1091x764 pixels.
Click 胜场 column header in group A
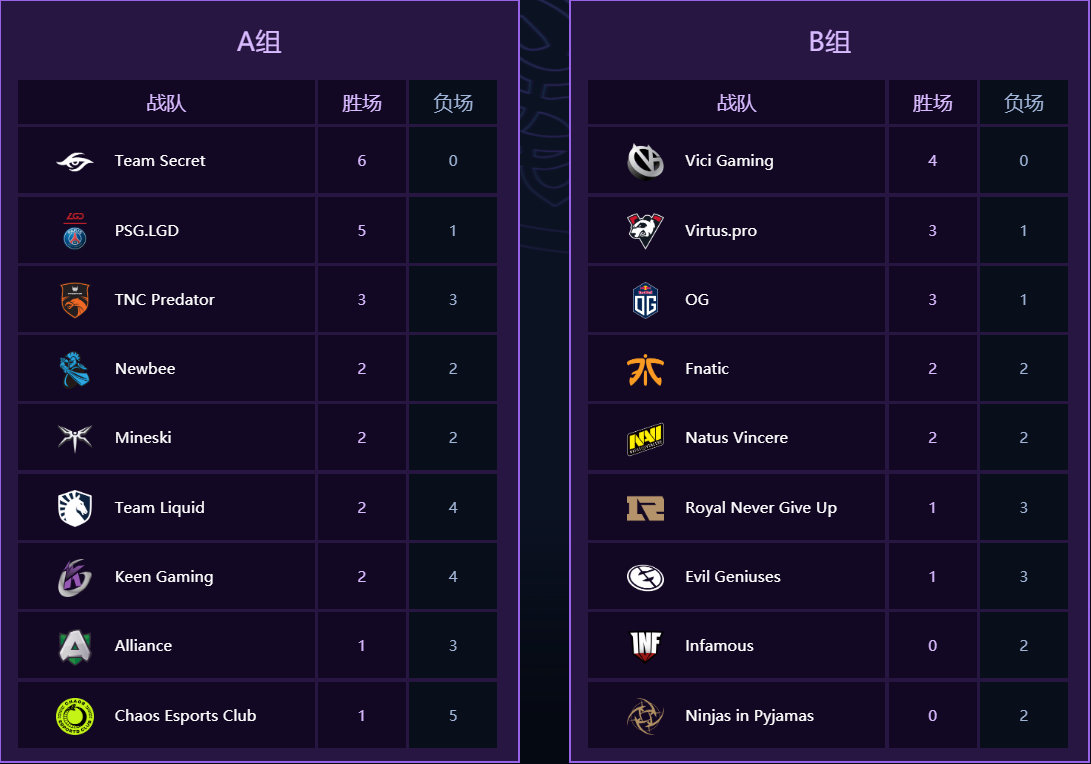click(x=362, y=103)
